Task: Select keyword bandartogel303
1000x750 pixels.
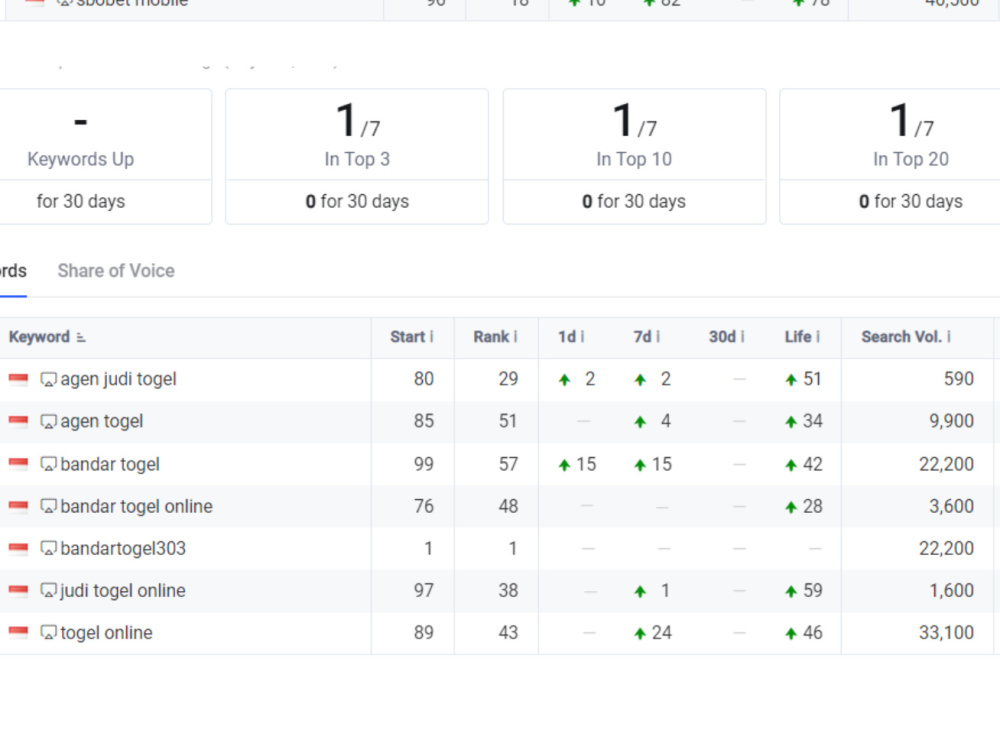Action: [x=123, y=548]
